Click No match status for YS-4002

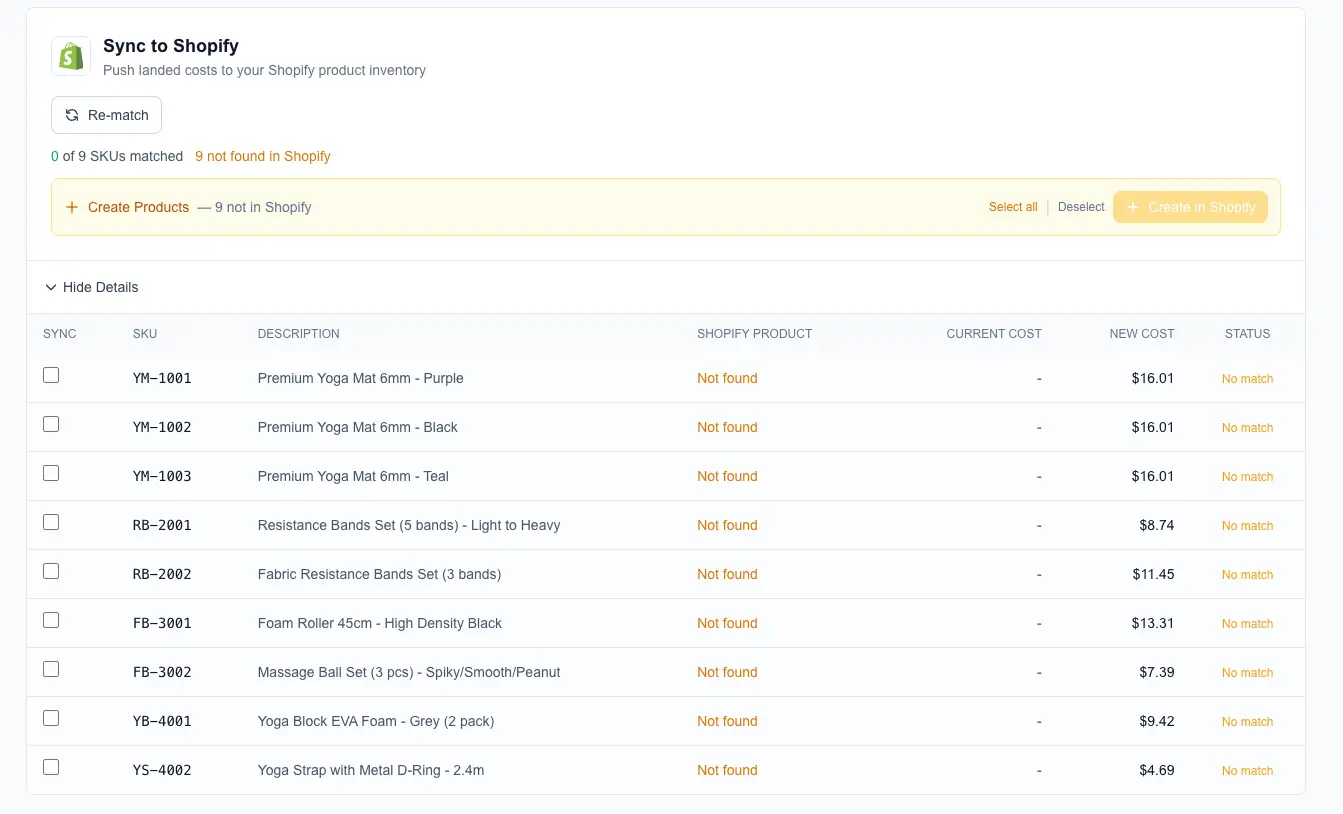pyautogui.click(x=1247, y=771)
